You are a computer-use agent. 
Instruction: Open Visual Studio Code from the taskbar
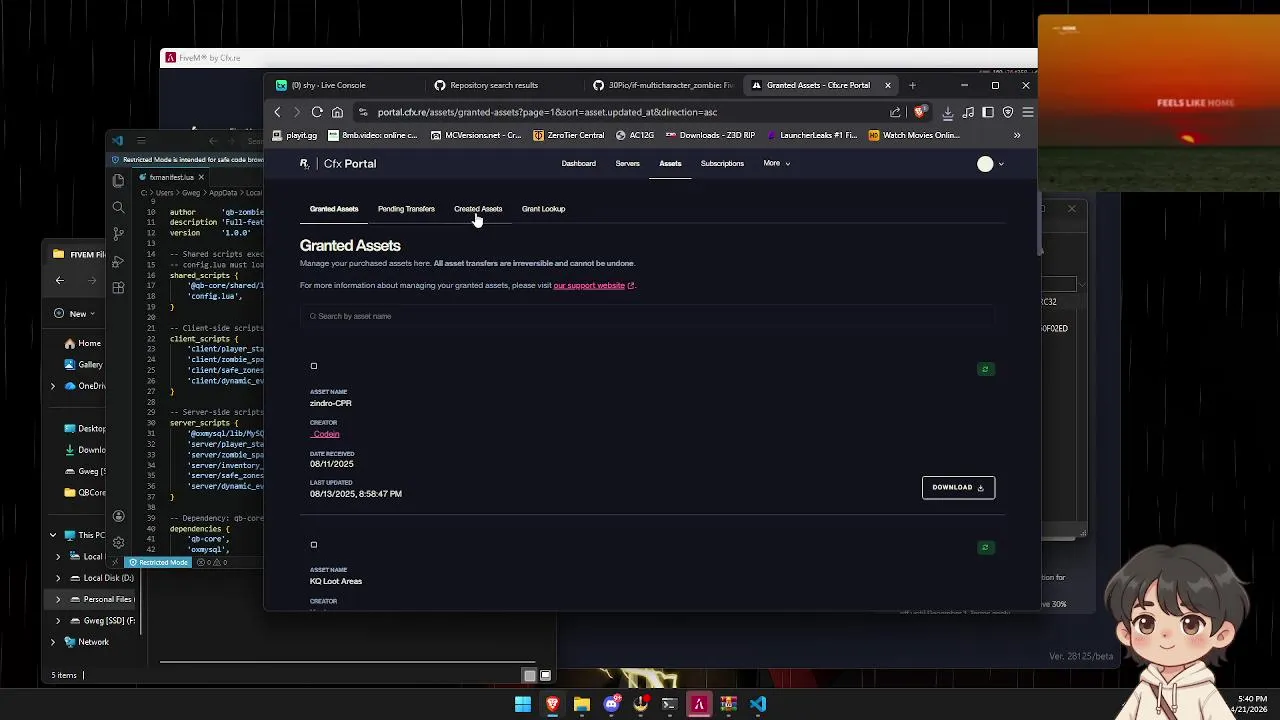coord(758,704)
